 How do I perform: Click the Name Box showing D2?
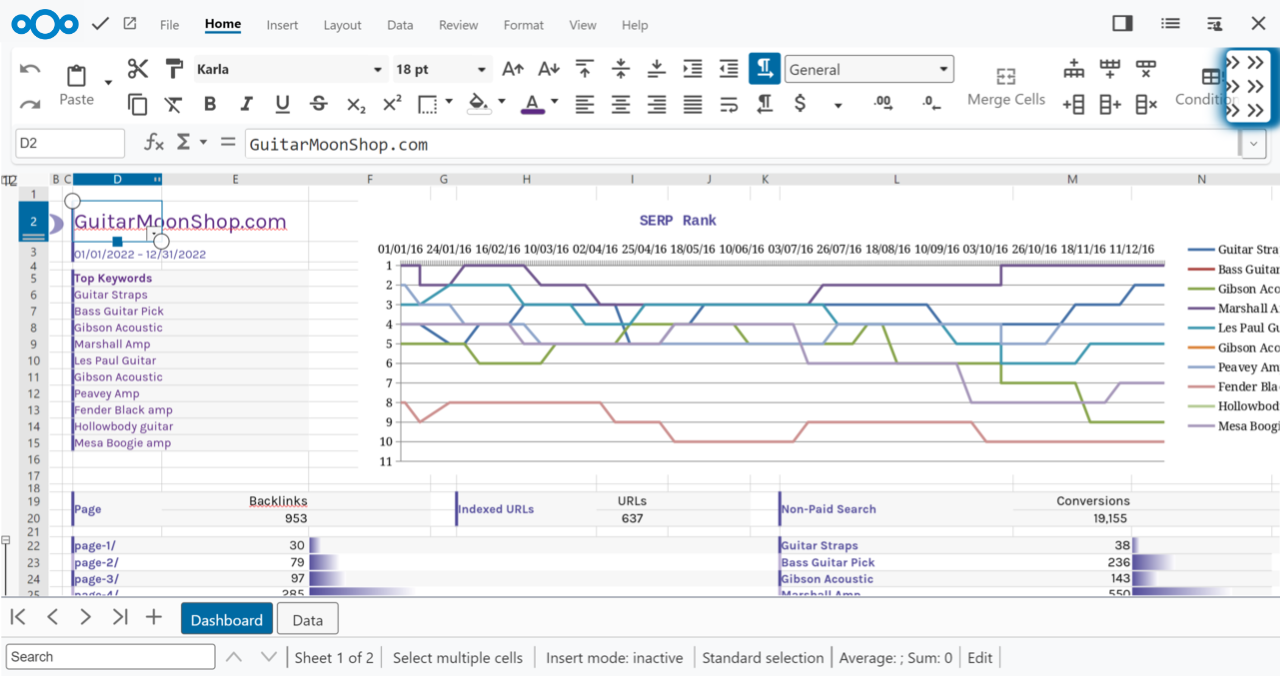pos(70,143)
